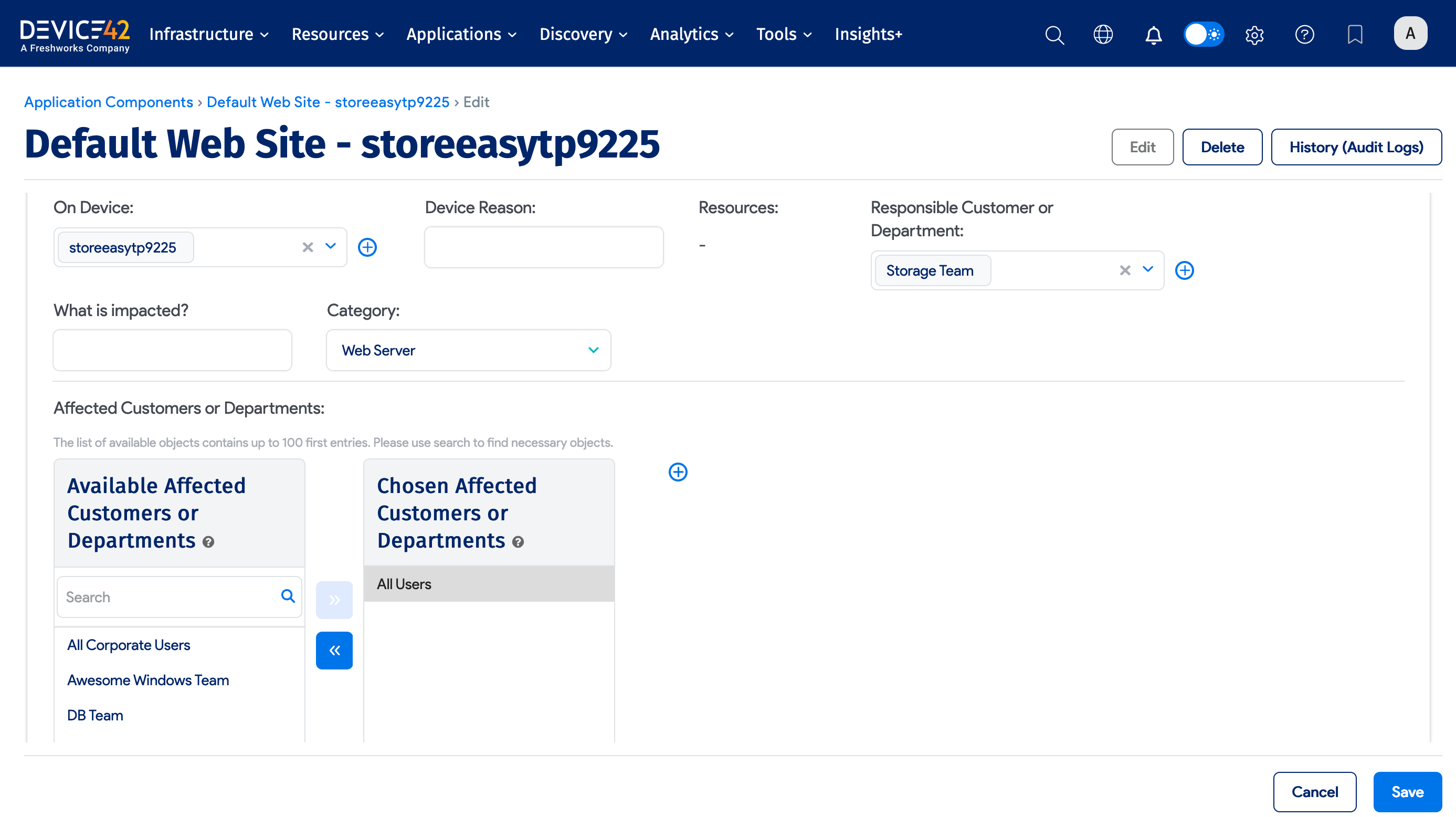This screenshot has height=817, width=1456.
Task: Expand the Storage Team dropdown
Action: [x=1148, y=270]
